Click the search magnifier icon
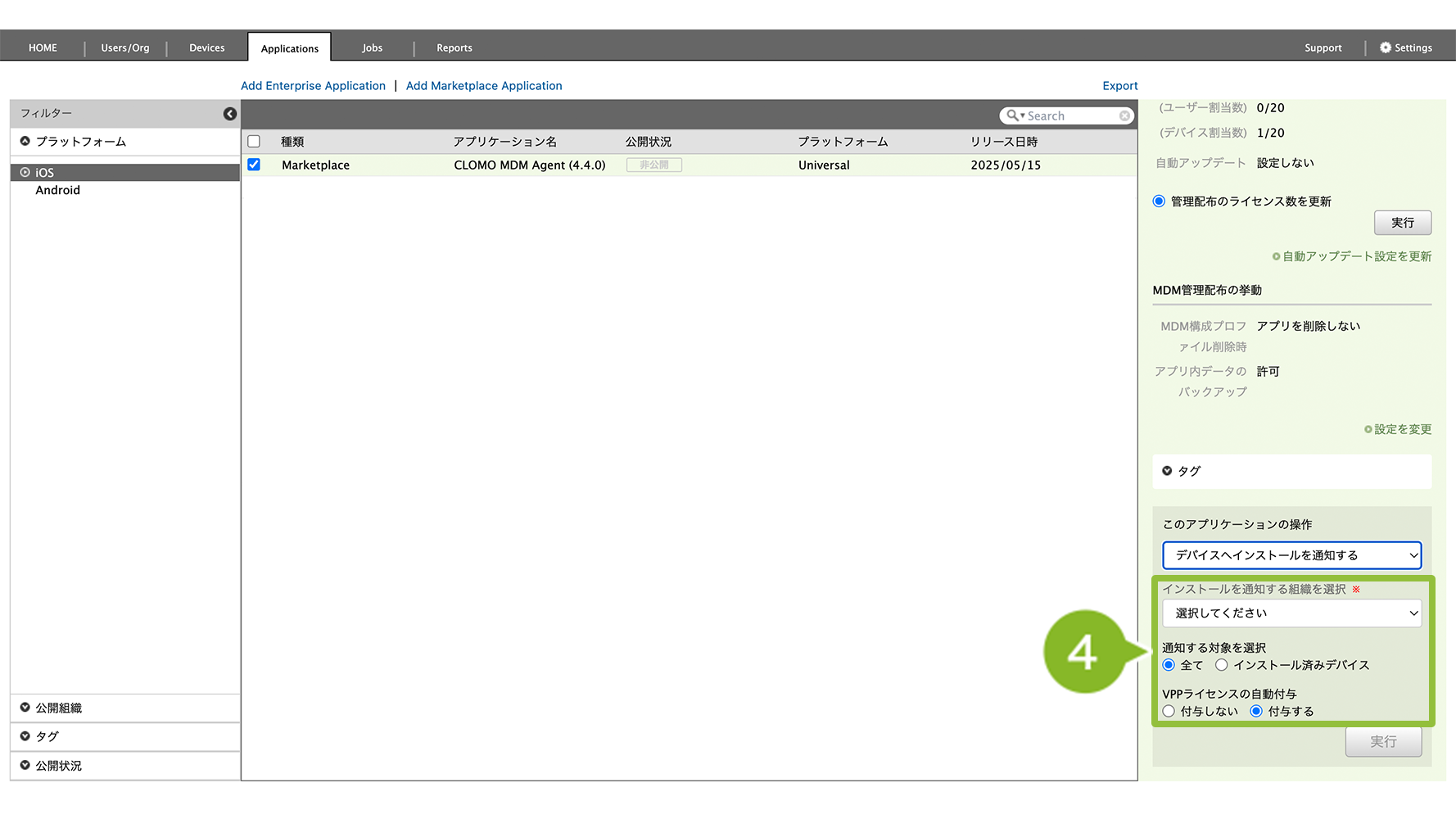1456x819 pixels. (x=1013, y=116)
